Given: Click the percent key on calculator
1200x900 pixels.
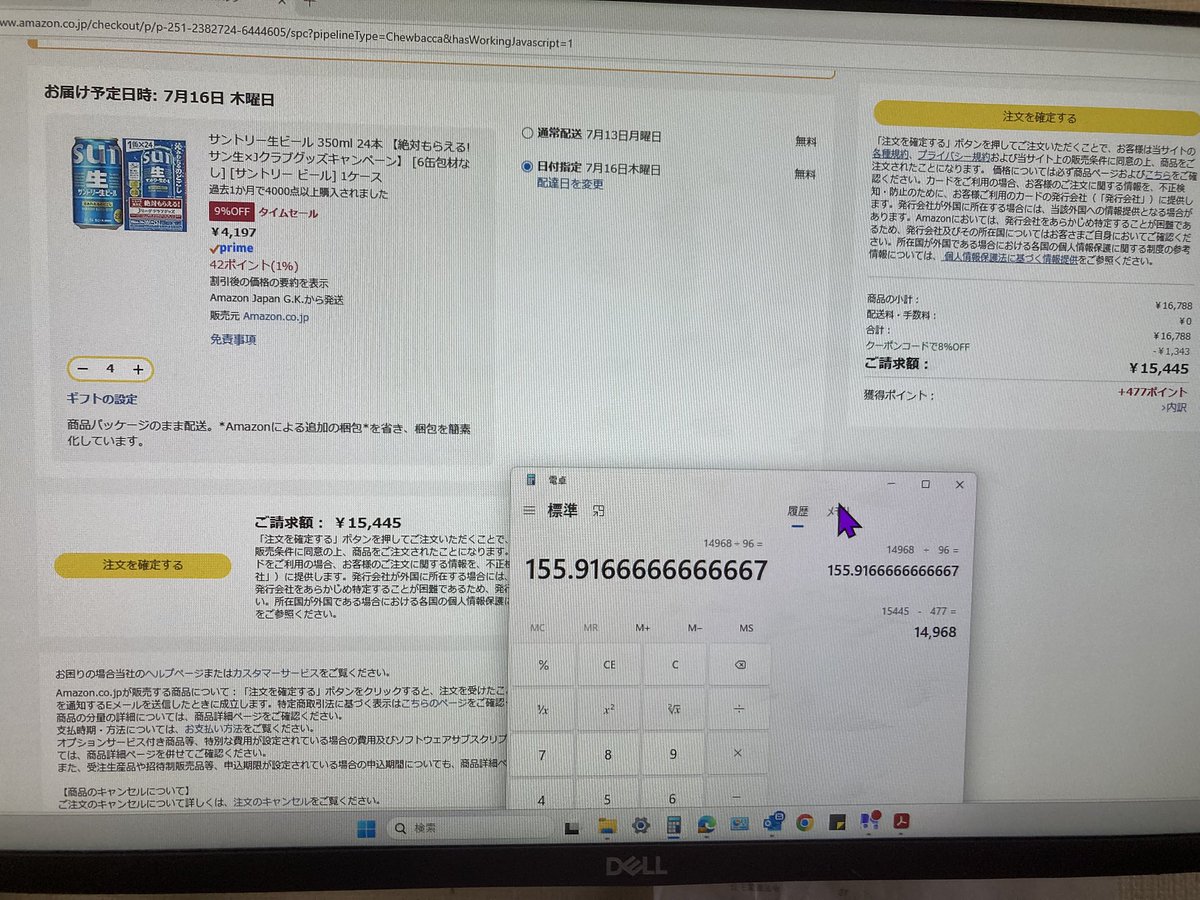Looking at the screenshot, I should (x=543, y=664).
